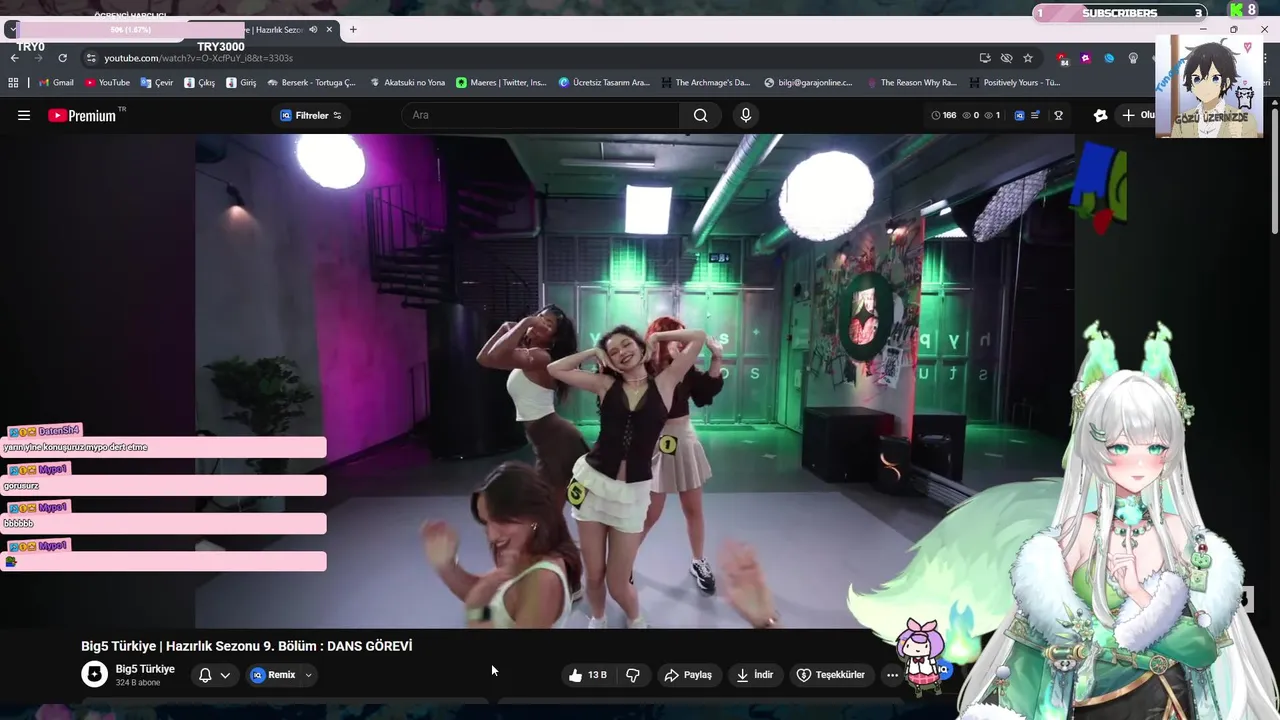Open the Big5 Türkiye channel avatar
This screenshot has height=720, width=1280.
[94, 674]
